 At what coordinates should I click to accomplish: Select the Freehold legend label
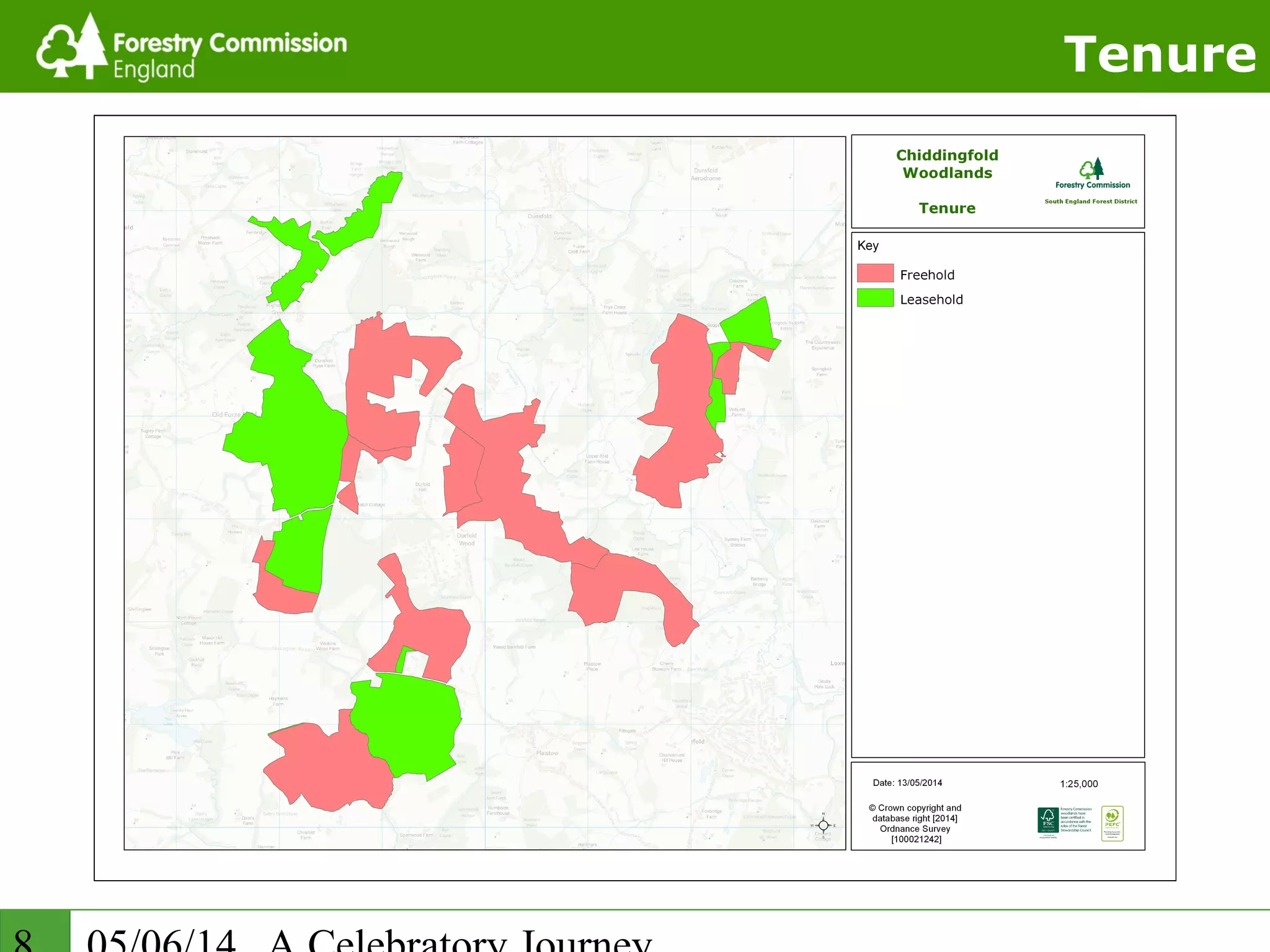click(926, 275)
